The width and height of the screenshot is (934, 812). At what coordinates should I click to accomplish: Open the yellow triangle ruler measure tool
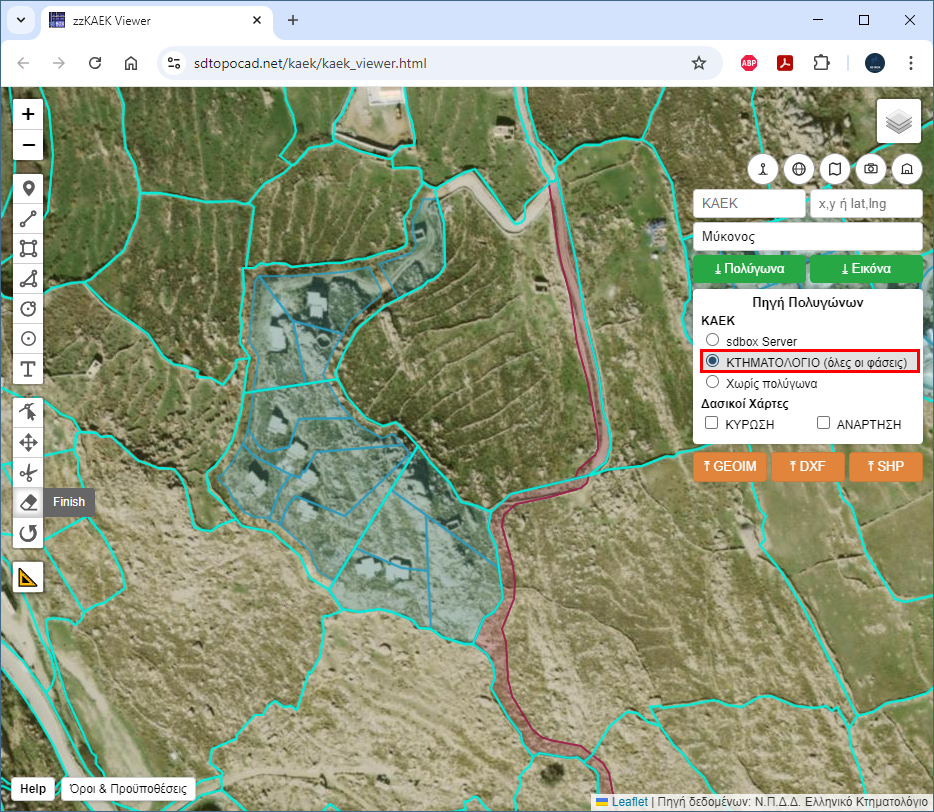[28, 577]
